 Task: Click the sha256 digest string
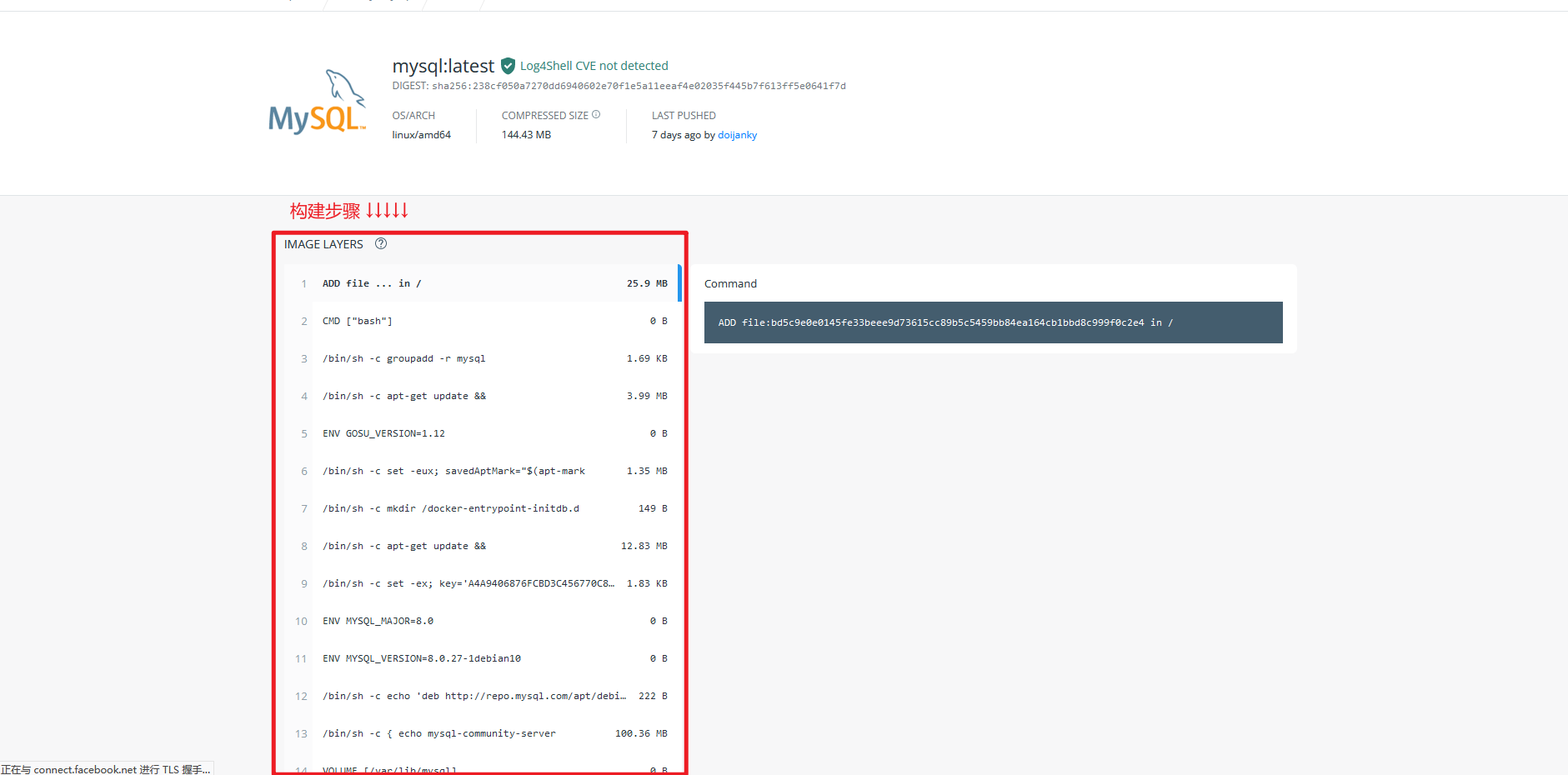pos(639,86)
